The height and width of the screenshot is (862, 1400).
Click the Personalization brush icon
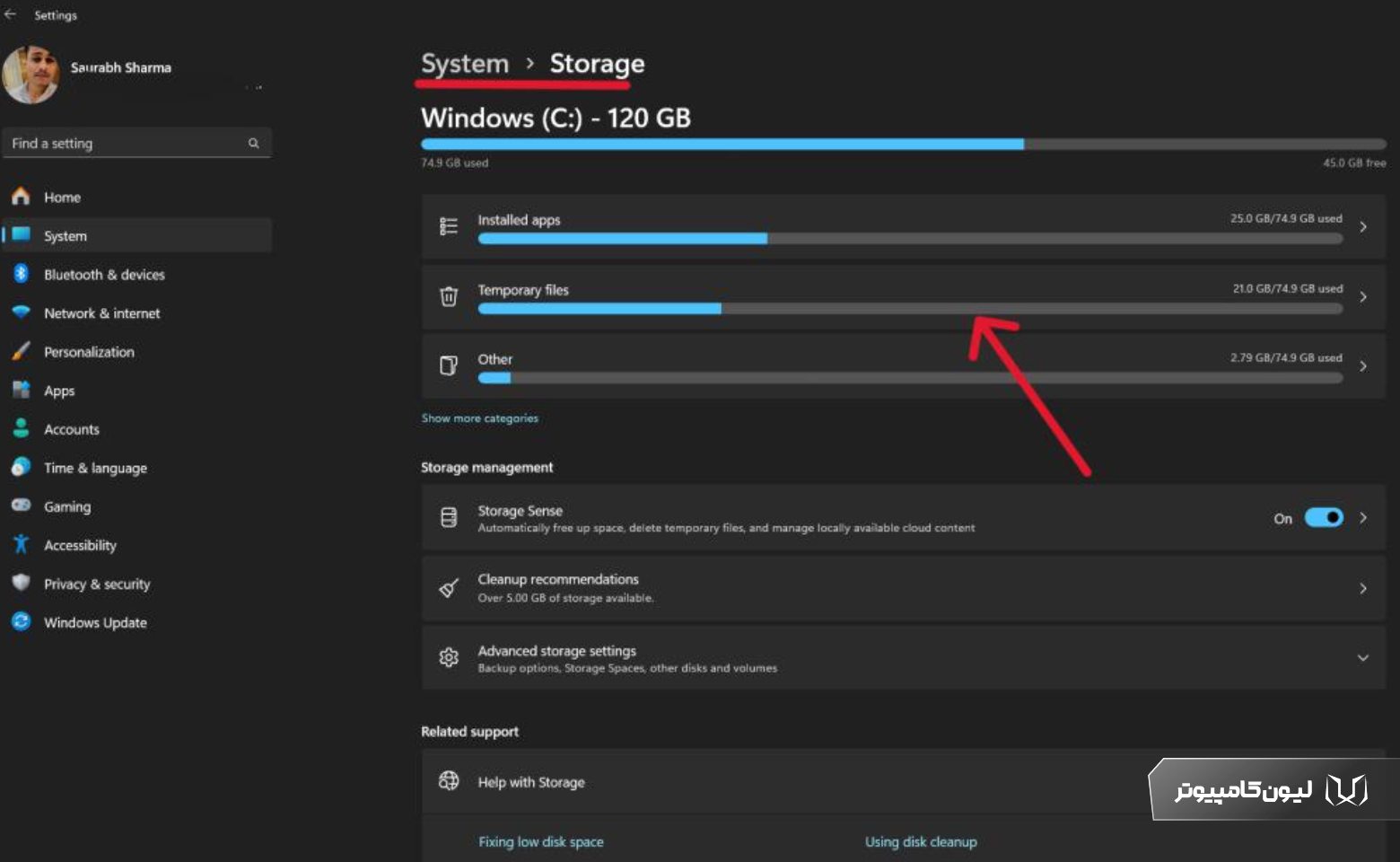tap(22, 351)
